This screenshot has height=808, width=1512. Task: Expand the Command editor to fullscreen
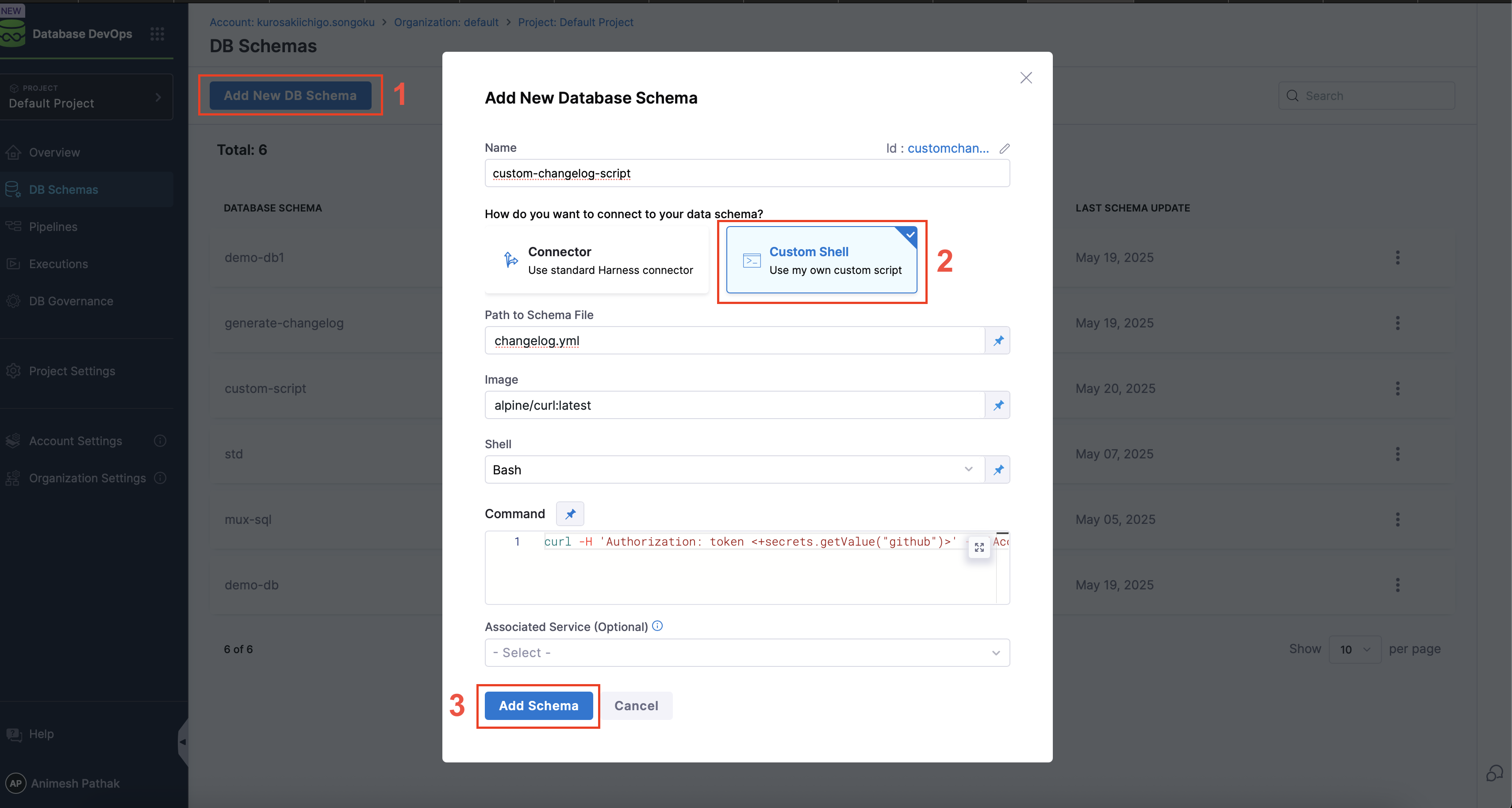click(x=979, y=547)
